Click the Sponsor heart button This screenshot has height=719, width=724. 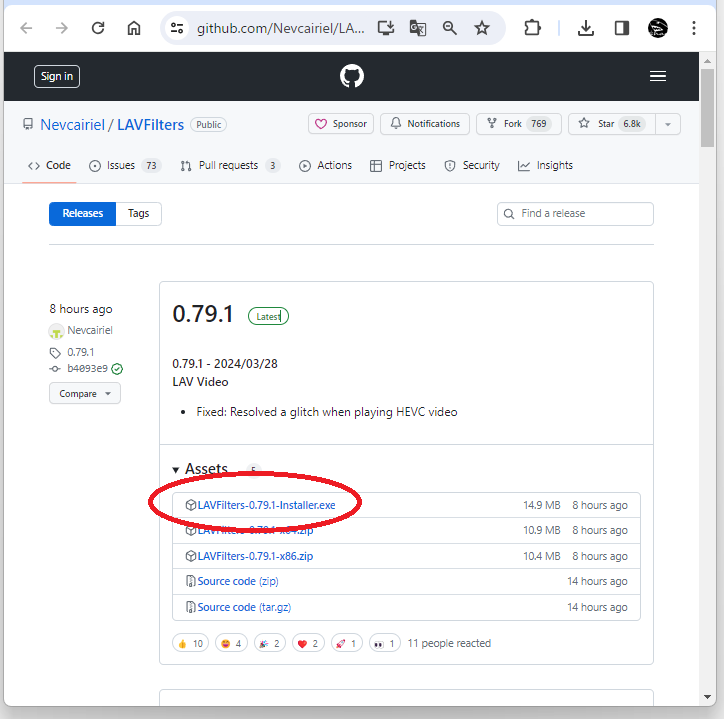(x=341, y=124)
